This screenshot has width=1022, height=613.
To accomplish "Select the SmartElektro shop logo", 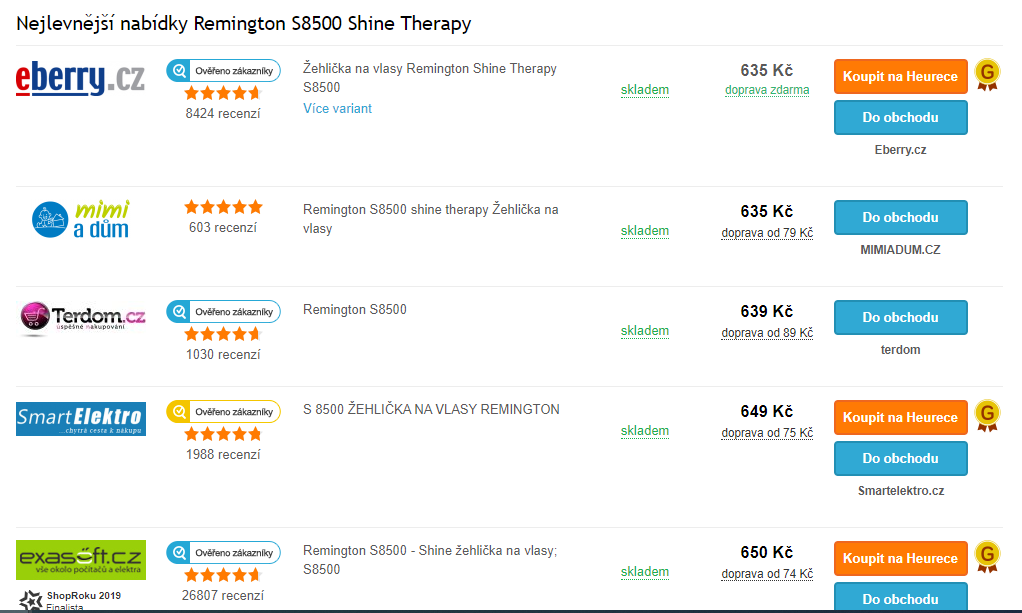I will click(x=81, y=418).
